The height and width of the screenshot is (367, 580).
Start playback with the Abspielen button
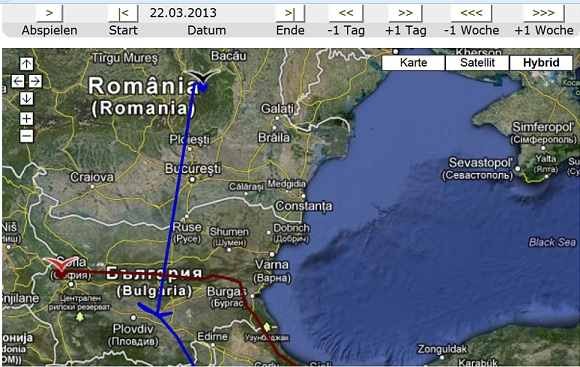pyautogui.click(x=50, y=13)
